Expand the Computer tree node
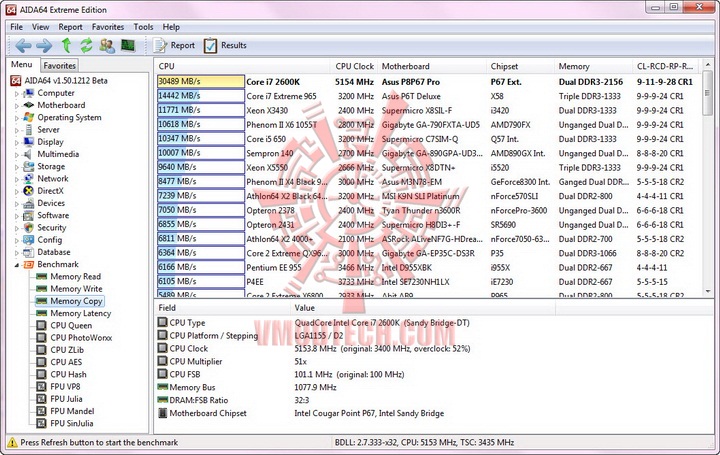Viewport: 720px width, 455px height. pyautogui.click(x=17, y=94)
